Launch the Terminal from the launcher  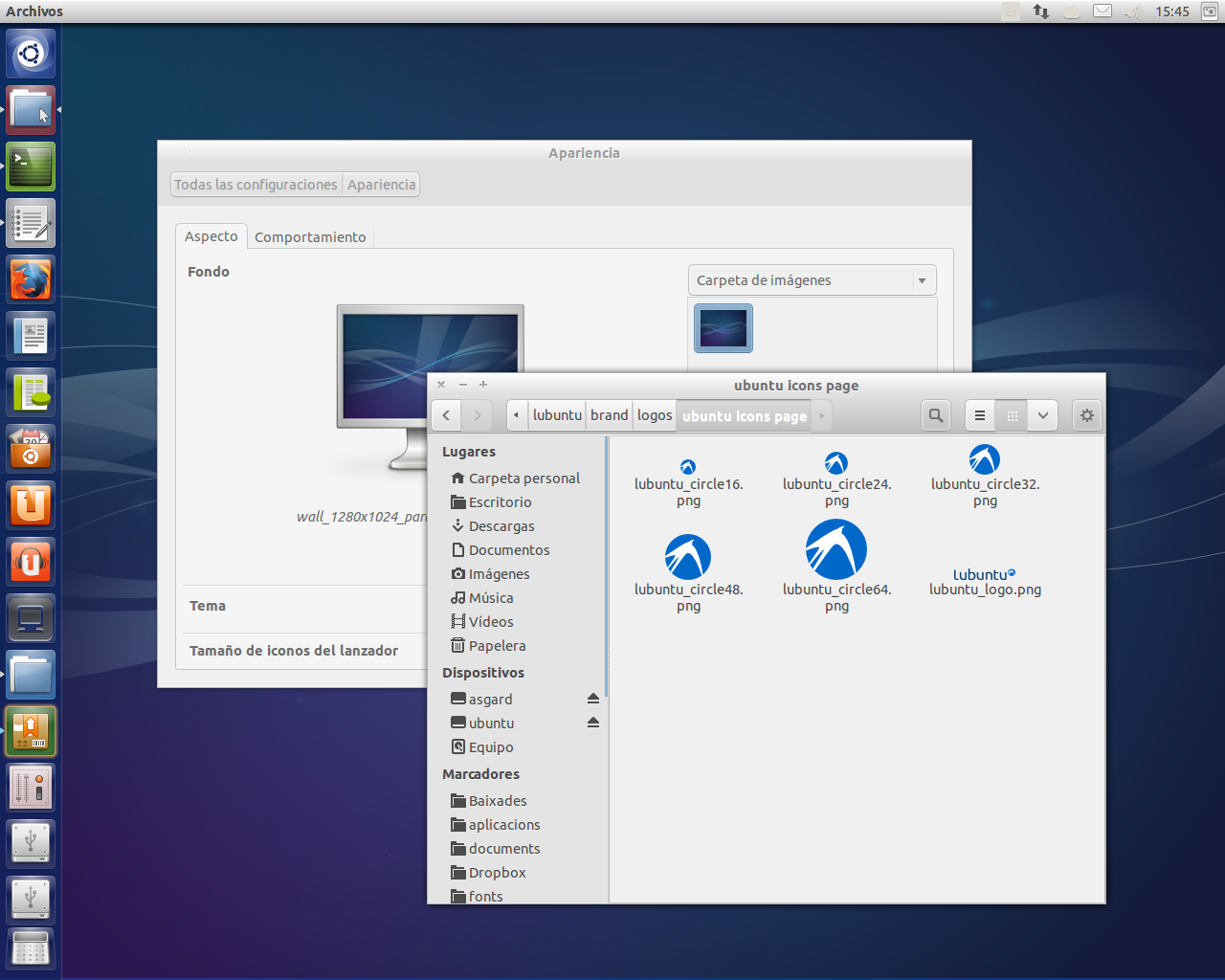(x=31, y=167)
